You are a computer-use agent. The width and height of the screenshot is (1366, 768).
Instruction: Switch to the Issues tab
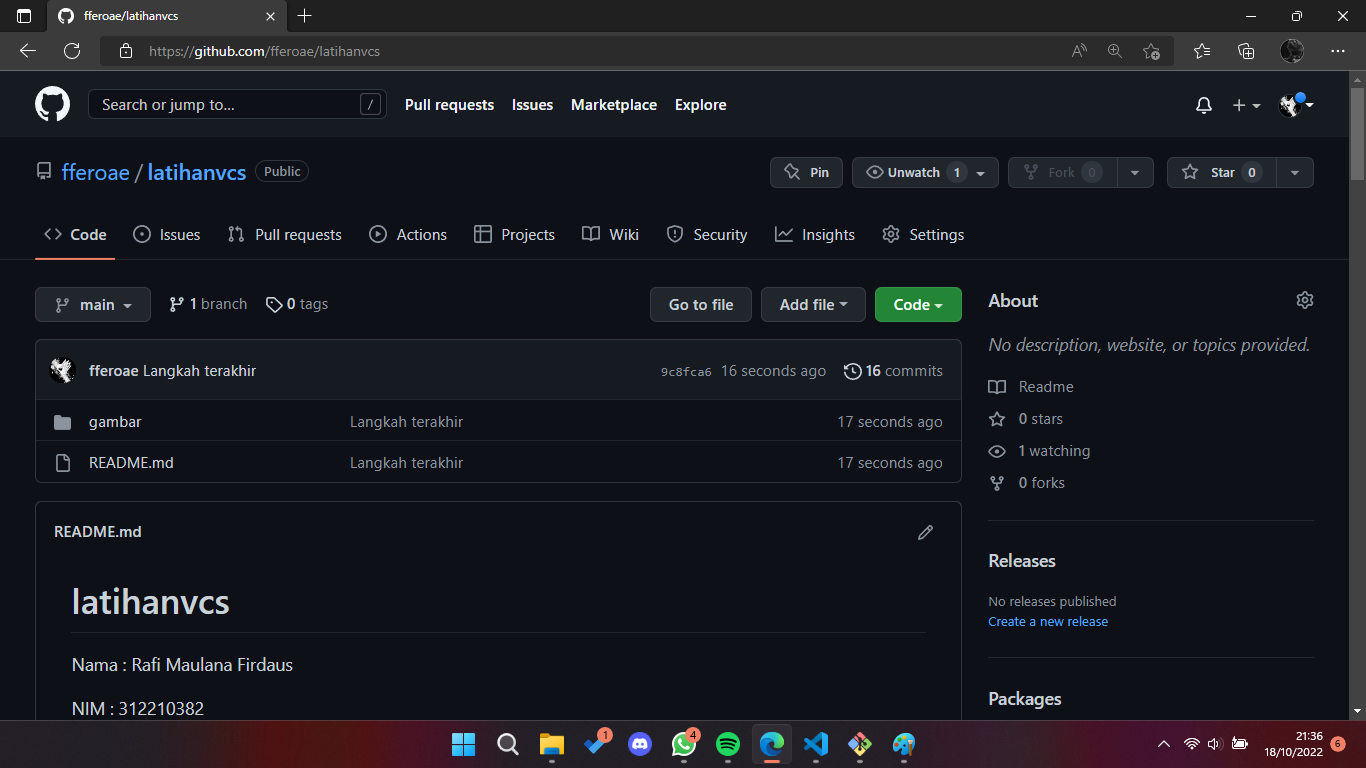coord(166,234)
